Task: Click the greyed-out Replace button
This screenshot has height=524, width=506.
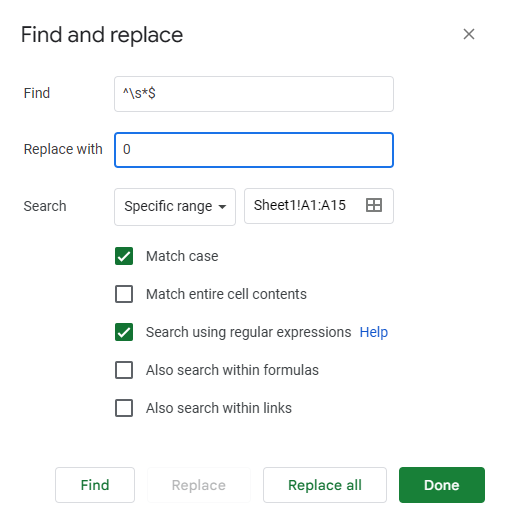Action: (199, 485)
